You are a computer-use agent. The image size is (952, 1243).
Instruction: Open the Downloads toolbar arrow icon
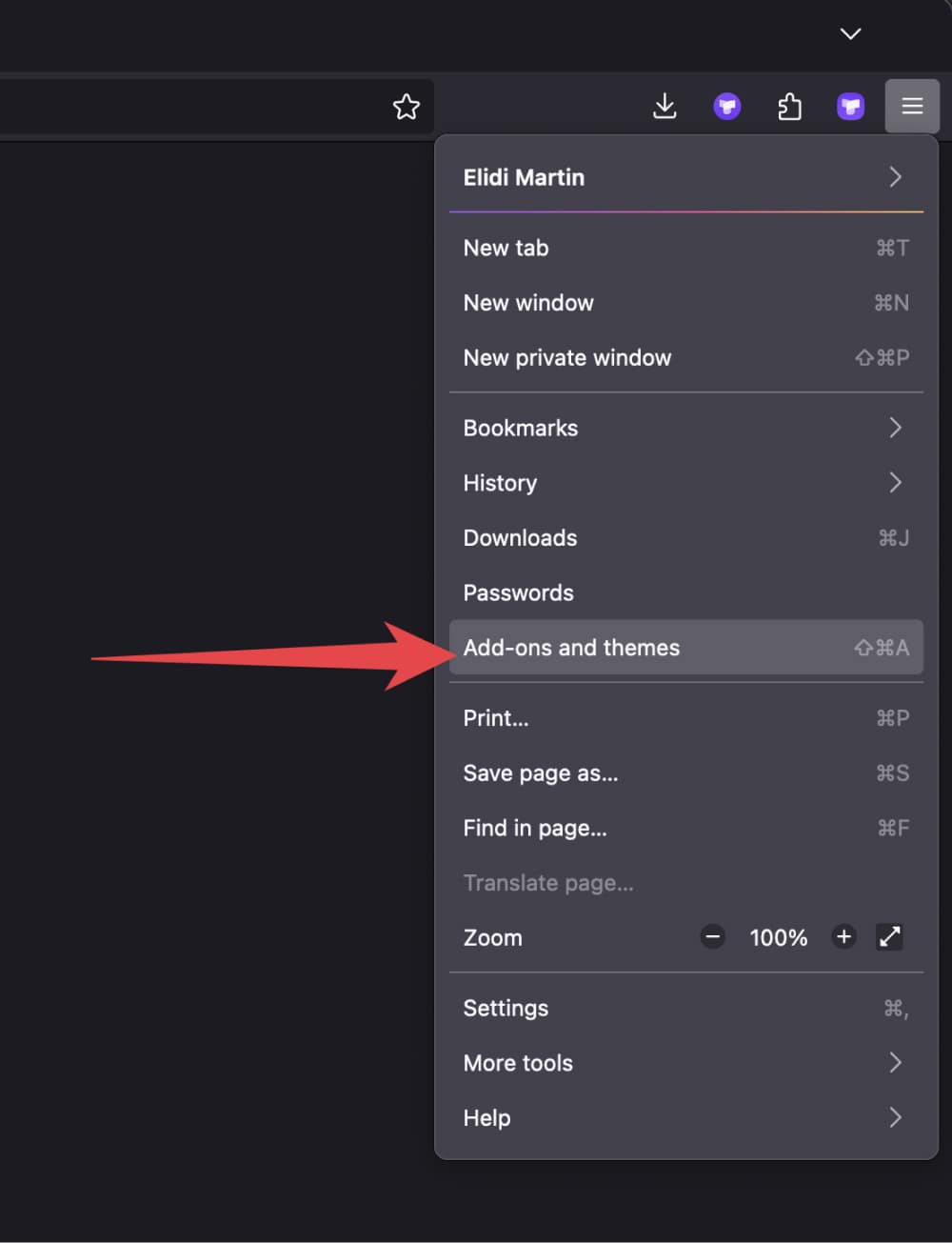point(664,107)
